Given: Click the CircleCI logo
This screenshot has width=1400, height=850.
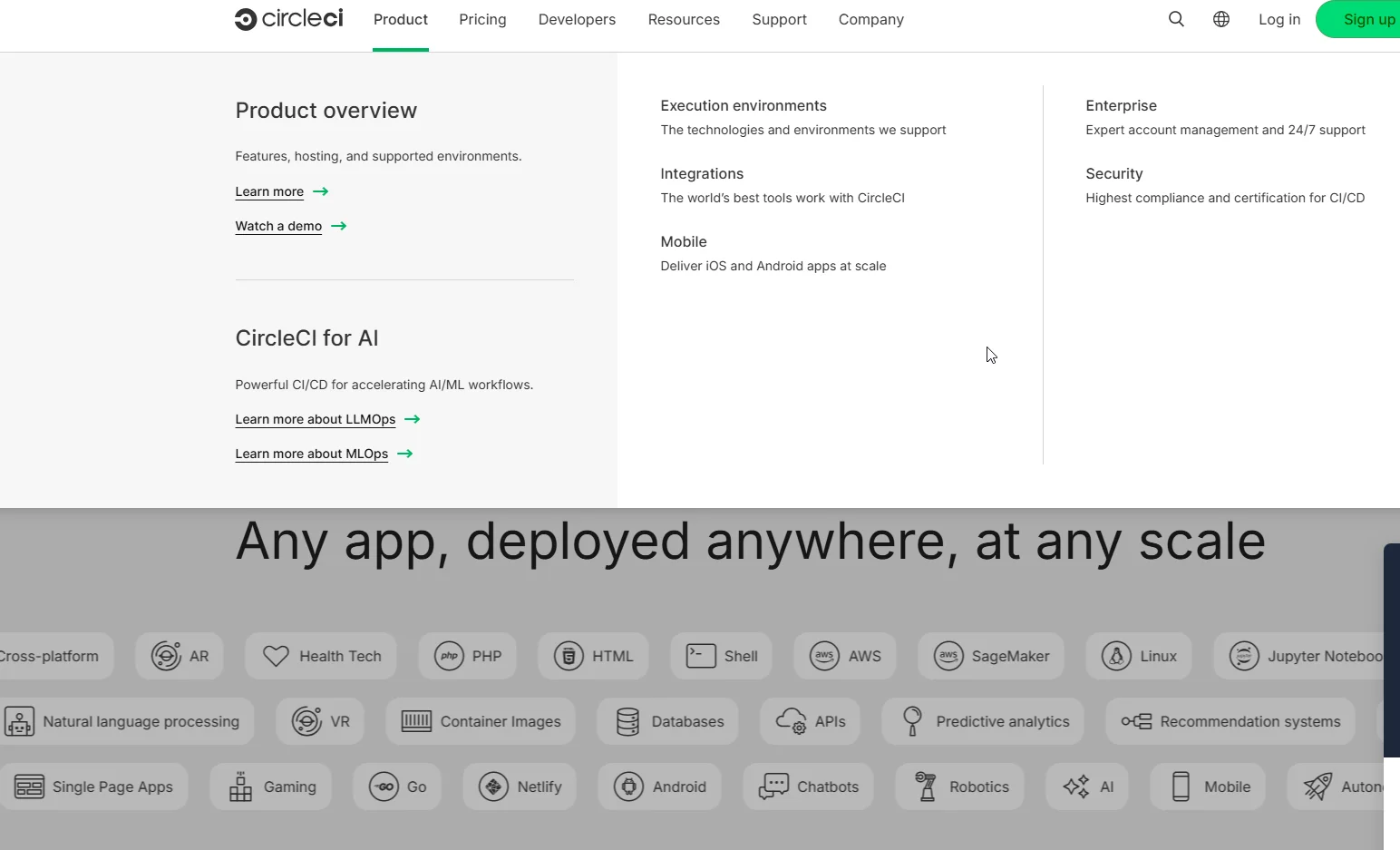Looking at the screenshot, I should tap(288, 19).
